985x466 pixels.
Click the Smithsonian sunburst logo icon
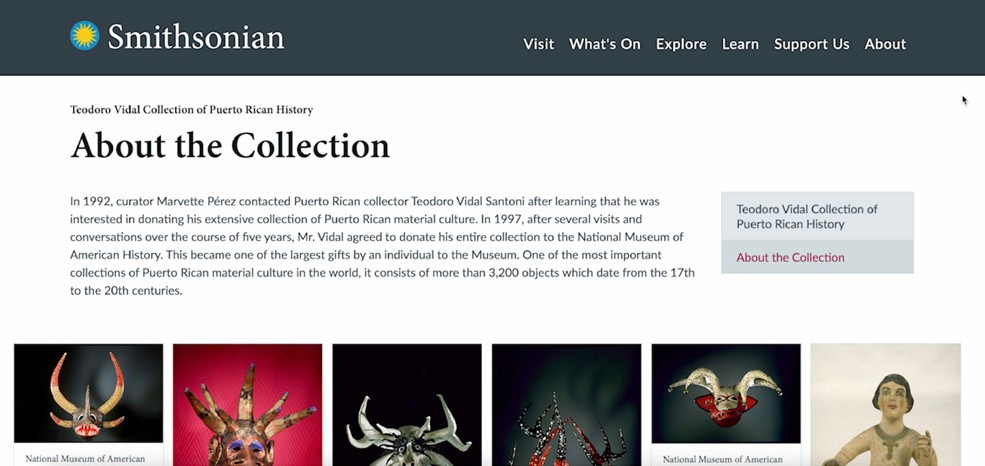84,36
